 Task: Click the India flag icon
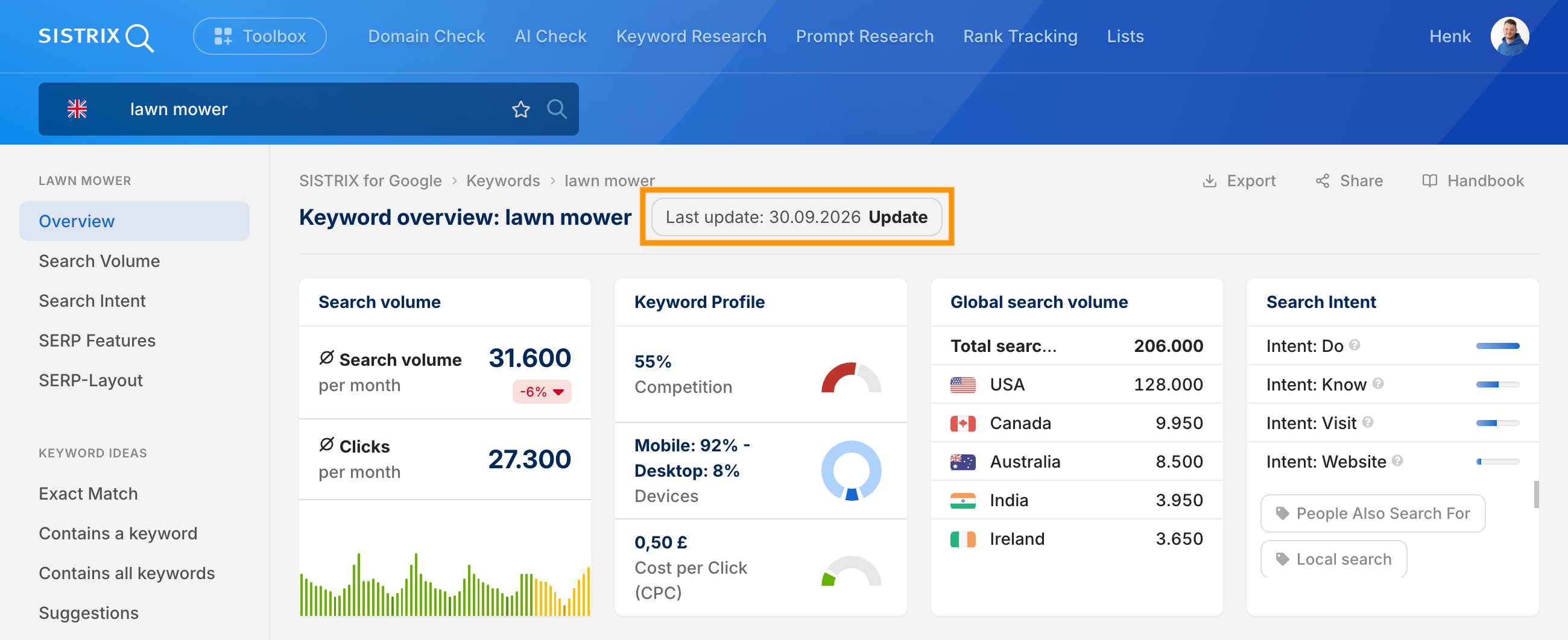963,500
